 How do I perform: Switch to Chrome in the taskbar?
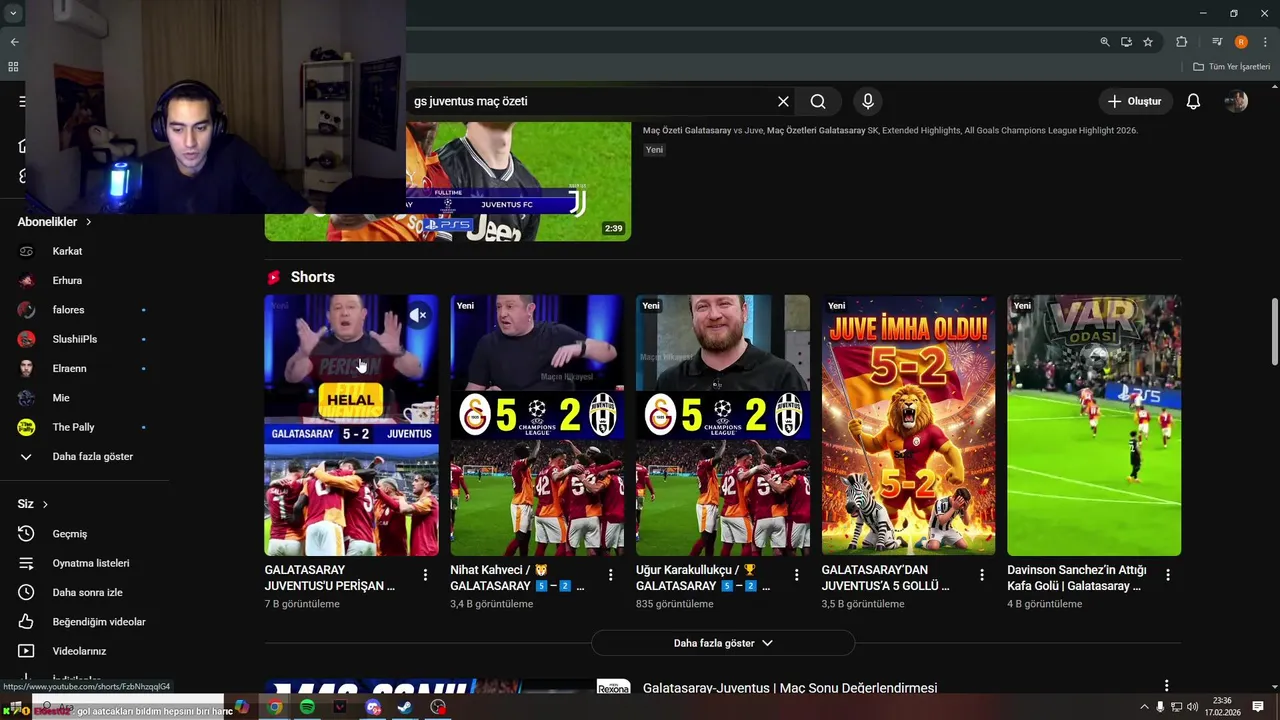pyautogui.click(x=275, y=707)
